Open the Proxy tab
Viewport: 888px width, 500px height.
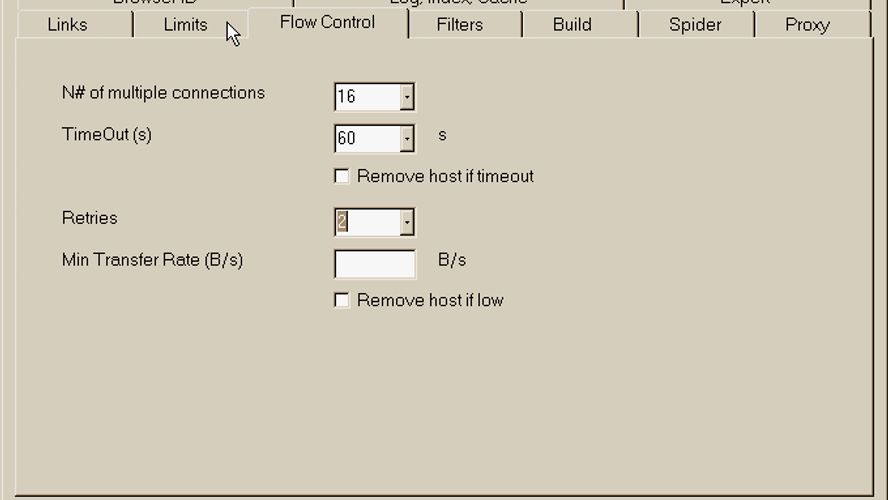(x=807, y=24)
